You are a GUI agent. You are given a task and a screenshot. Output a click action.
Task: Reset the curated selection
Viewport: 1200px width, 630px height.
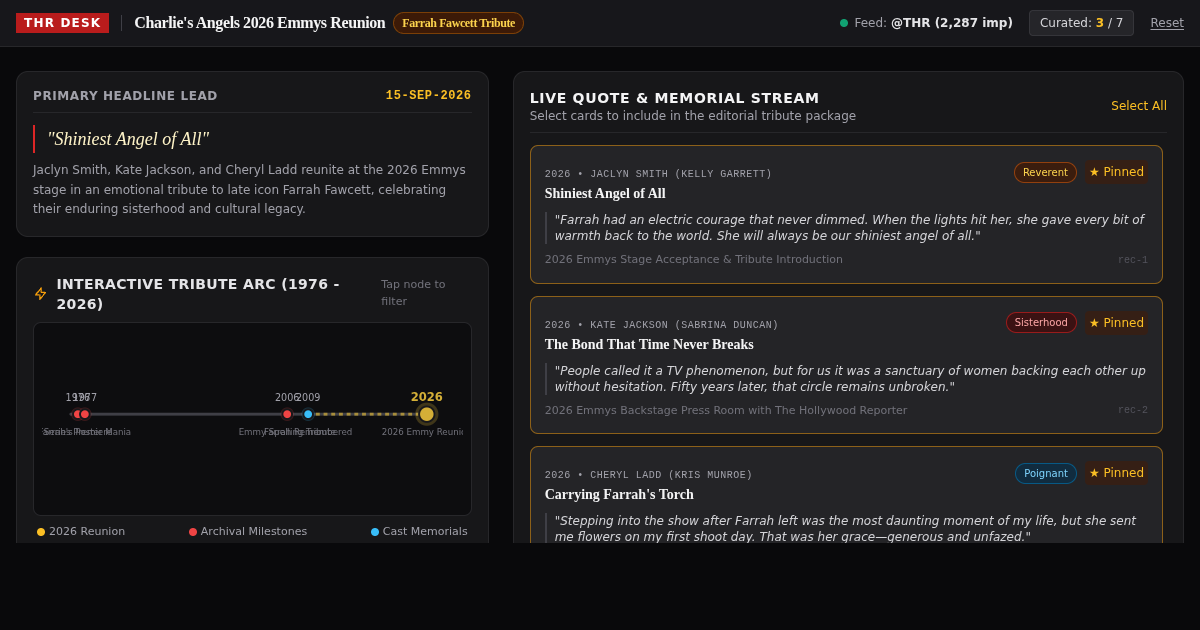point(1167,23)
